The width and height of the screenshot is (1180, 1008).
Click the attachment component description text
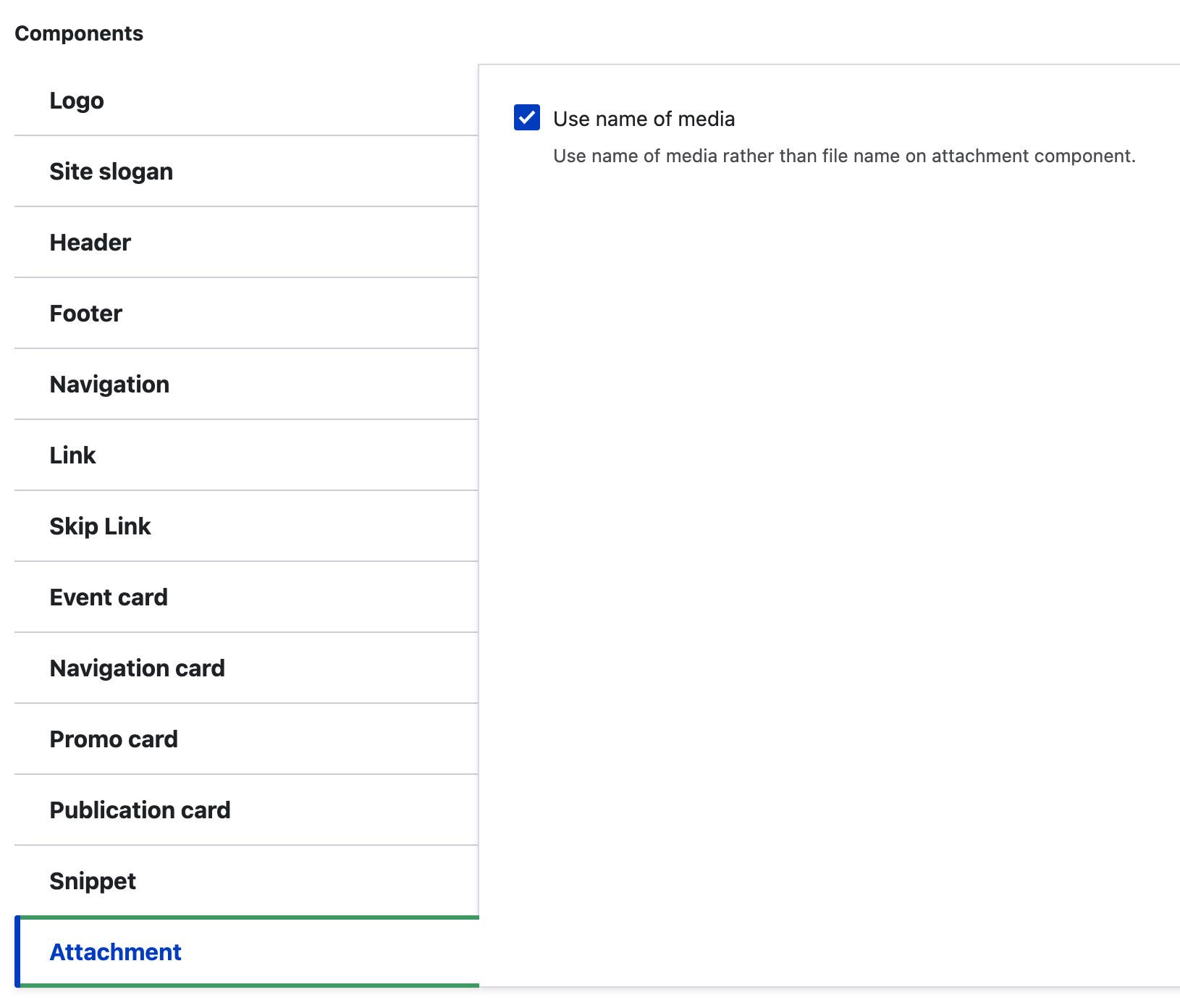tap(843, 156)
